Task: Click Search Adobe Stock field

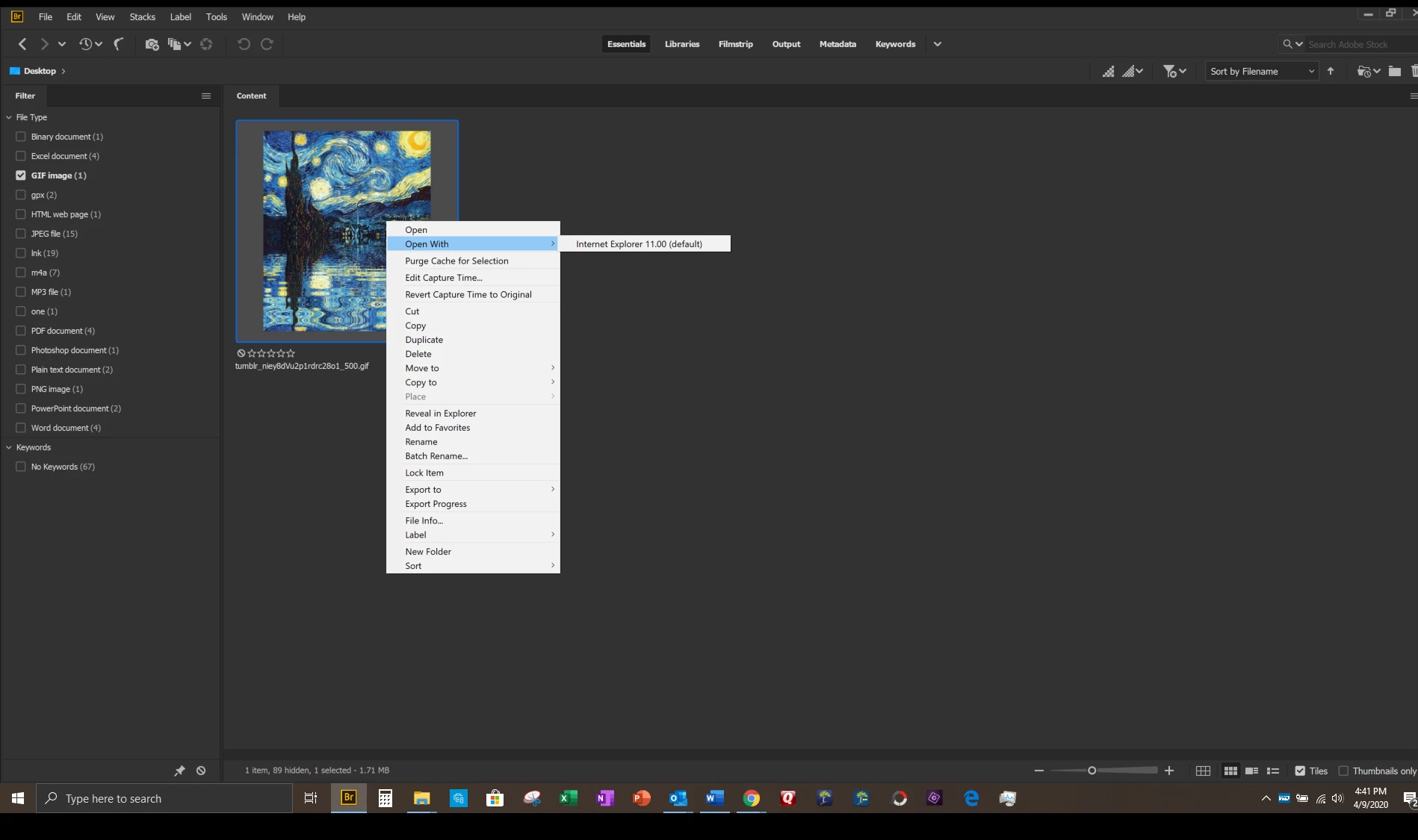Action: [x=1360, y=45]
